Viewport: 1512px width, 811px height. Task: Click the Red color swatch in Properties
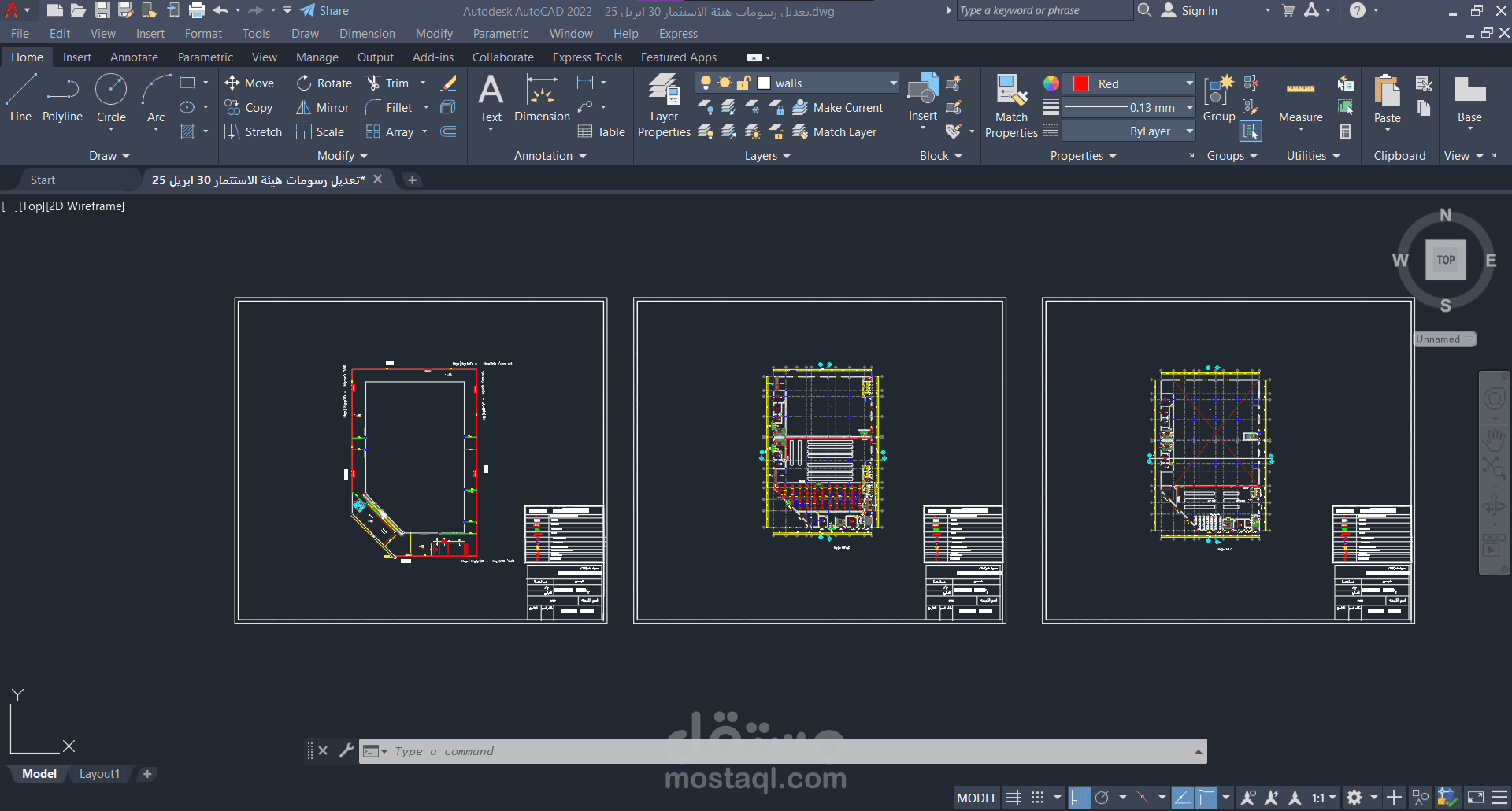(1080, 83)
